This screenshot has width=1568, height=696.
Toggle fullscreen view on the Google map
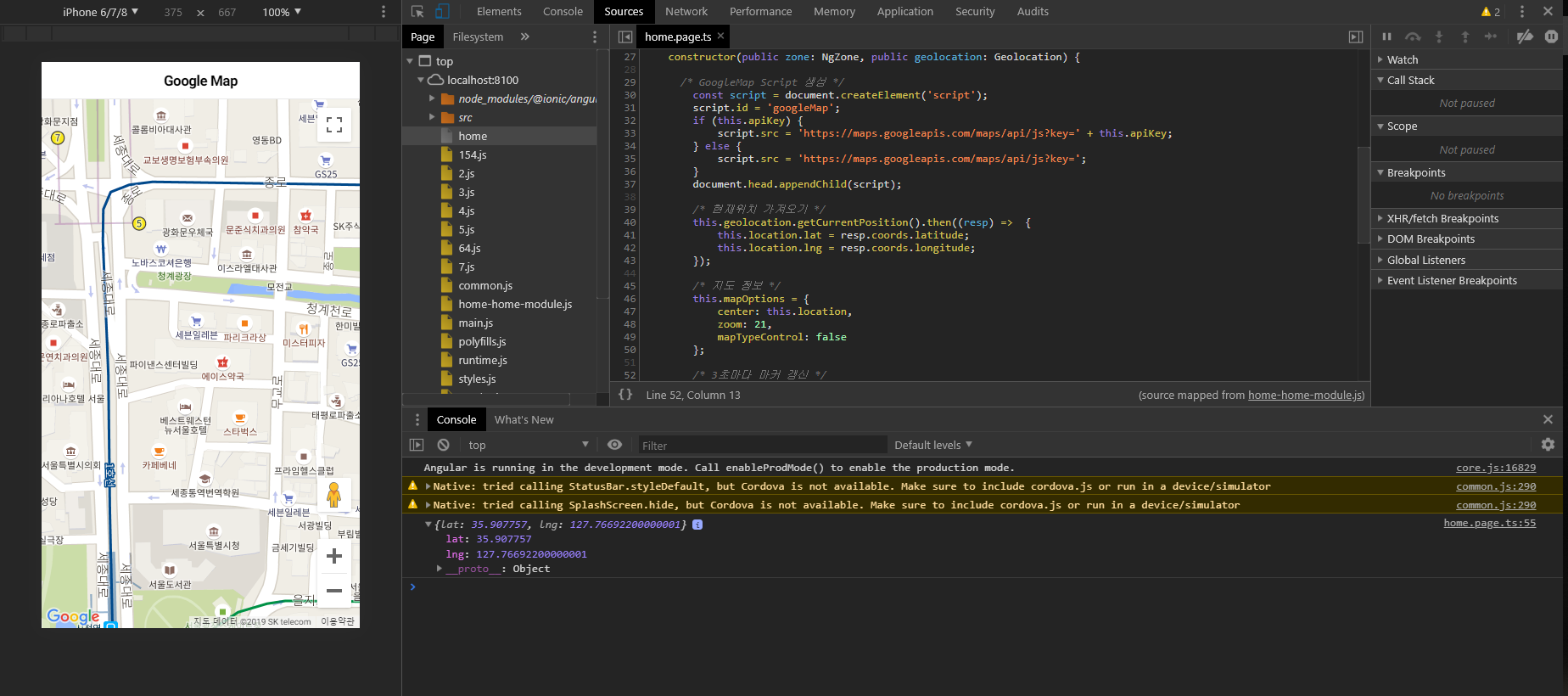tap(334, 125)
